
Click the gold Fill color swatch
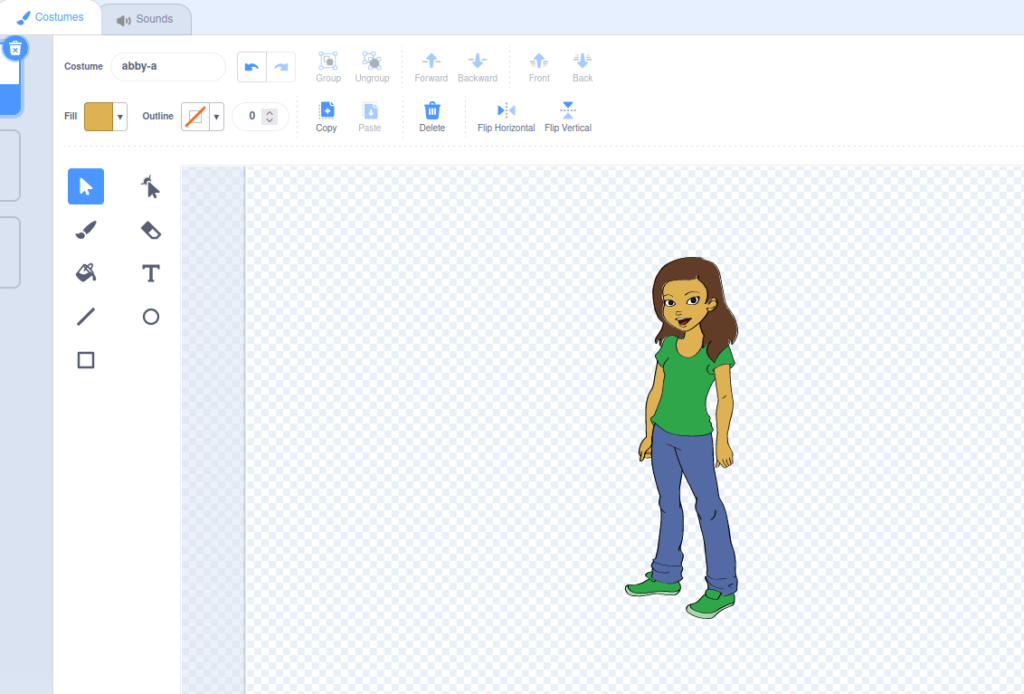pyautogui.click(x=99, y=117)
